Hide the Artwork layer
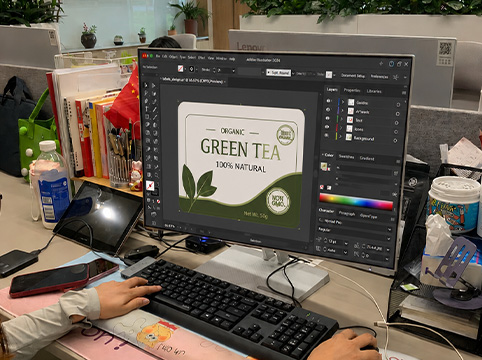482x360 pixels. [x=328, y=109]
